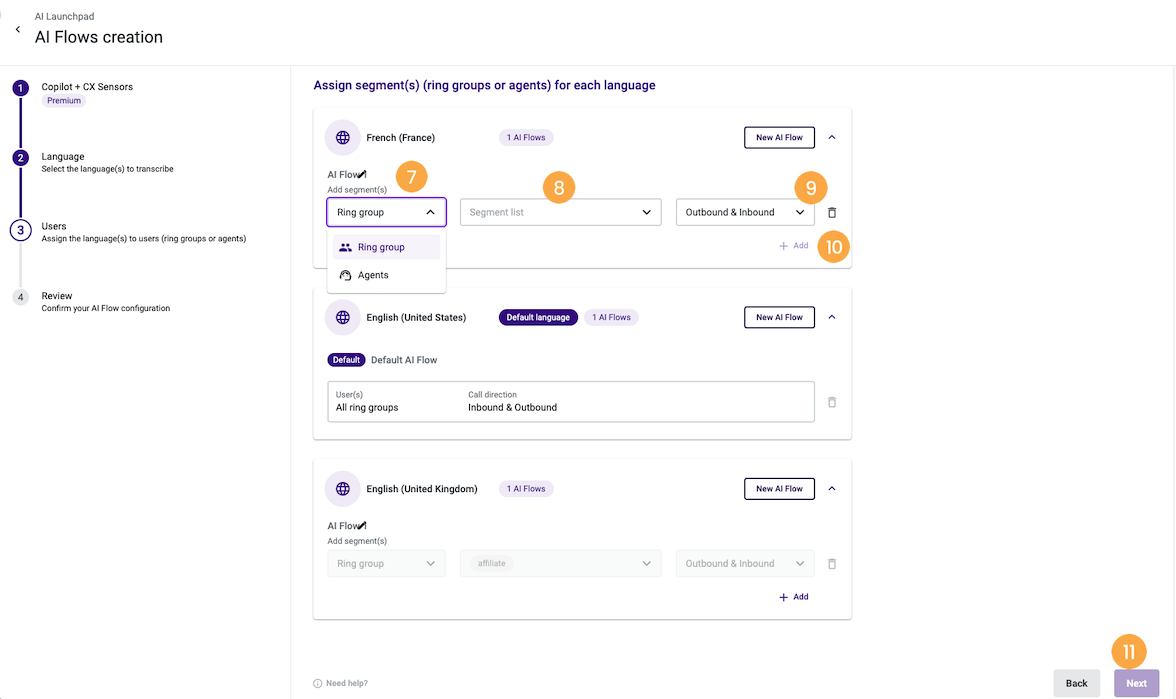The width and height of the screenshot is (1176, 699).
Task: Click the Next button
Action: coord(1136,683)
